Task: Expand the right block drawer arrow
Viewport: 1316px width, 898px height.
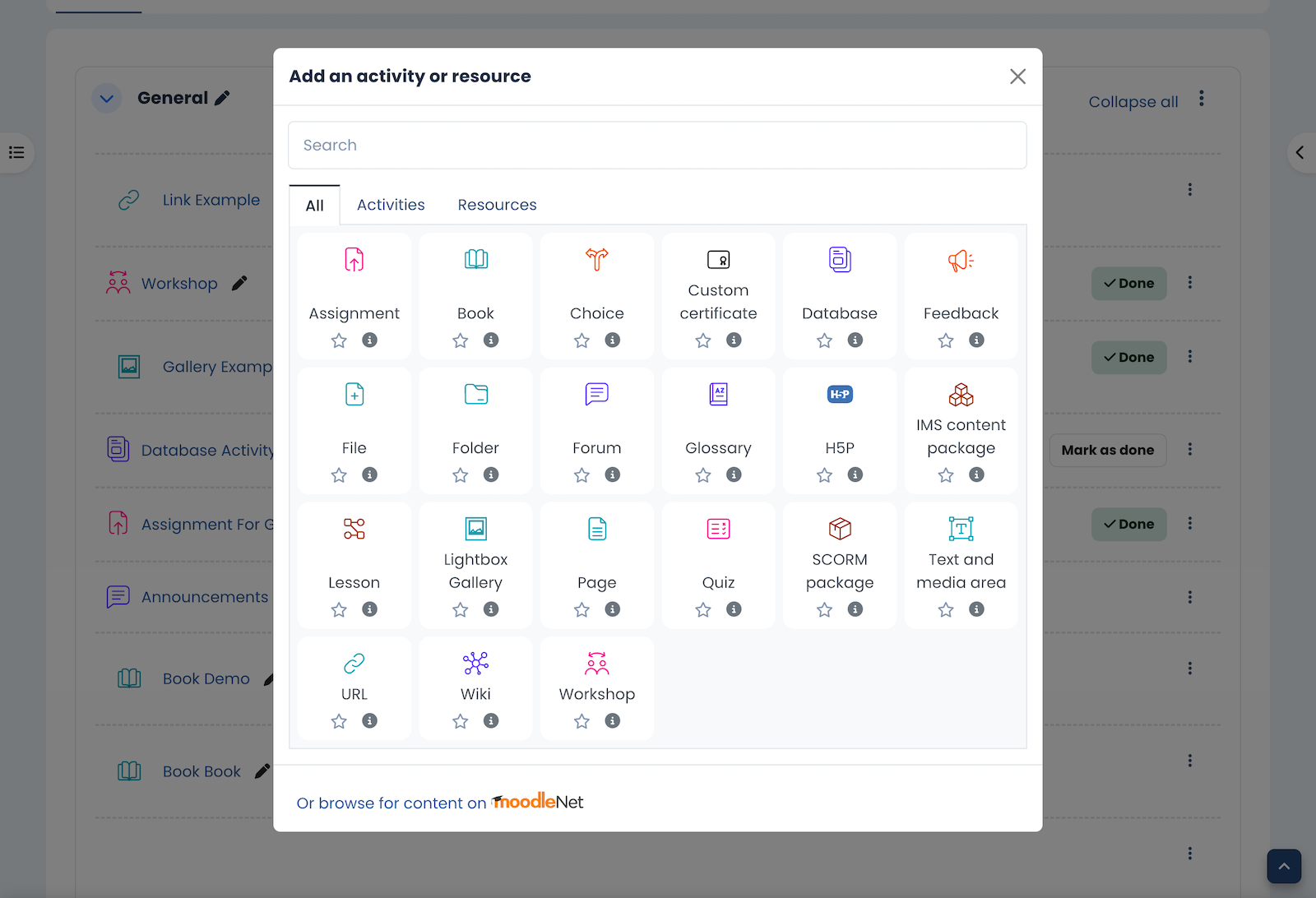Action: click(x=1300, y=153)
